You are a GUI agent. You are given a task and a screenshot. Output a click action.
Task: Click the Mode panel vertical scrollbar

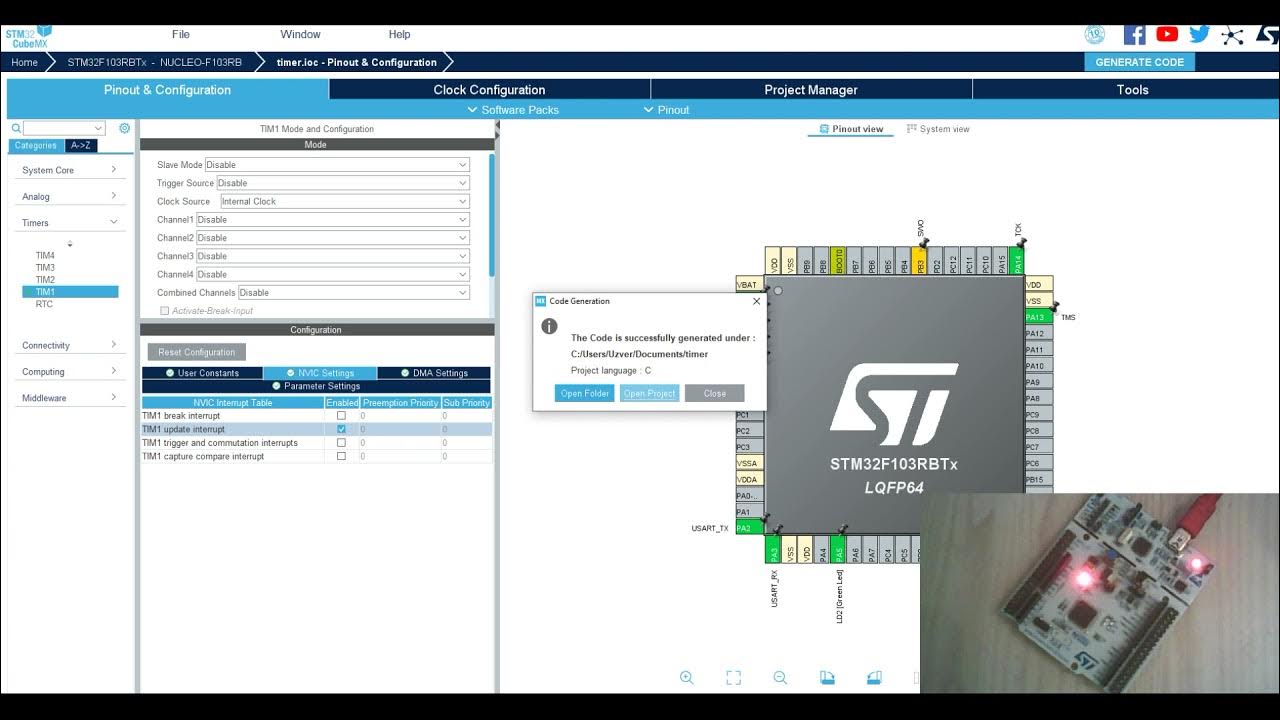coord(492,215)
